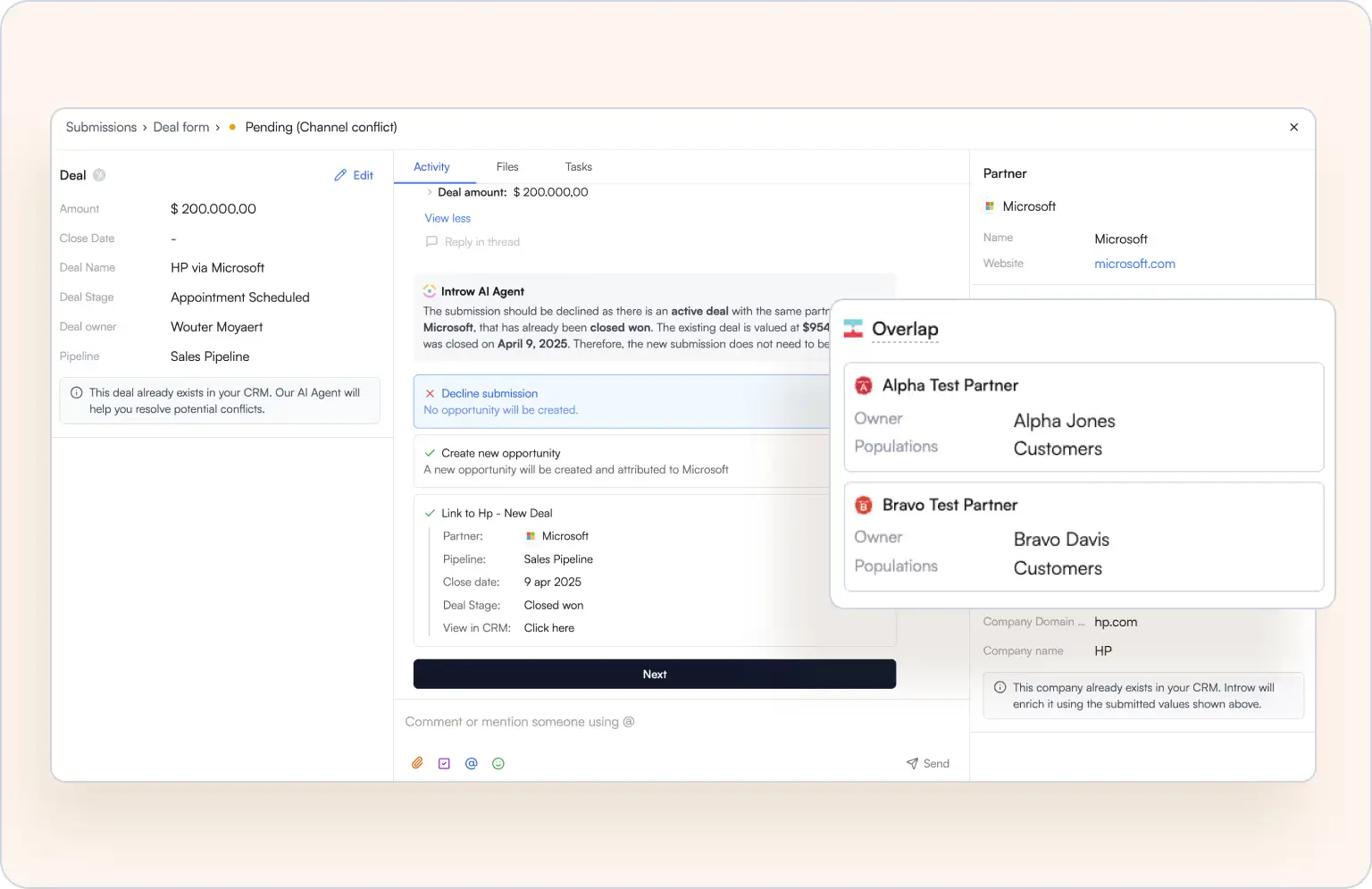Click the Send paper-plane button

coord(928,763)
